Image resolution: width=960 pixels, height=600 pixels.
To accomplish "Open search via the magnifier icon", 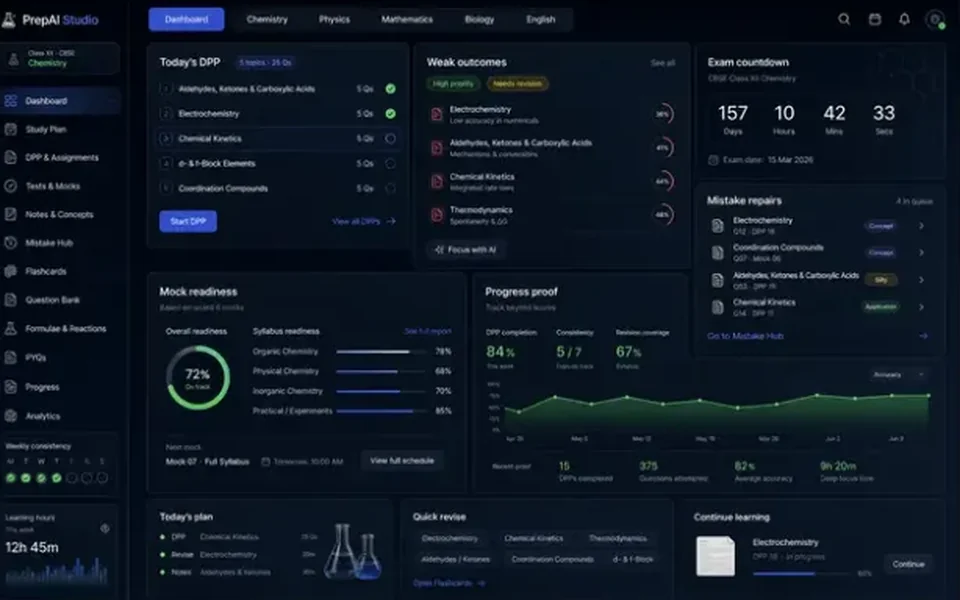I will coord(844,19).
